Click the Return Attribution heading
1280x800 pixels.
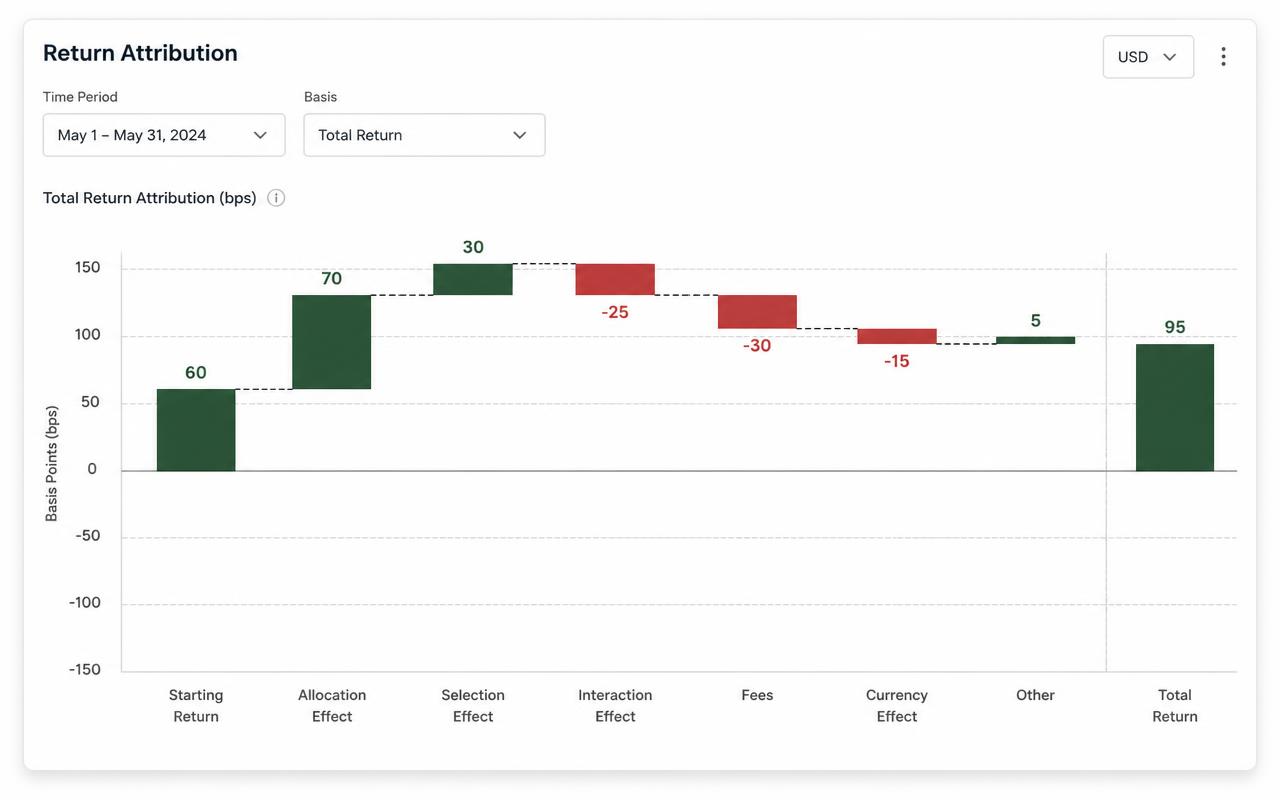coord(140,53)
